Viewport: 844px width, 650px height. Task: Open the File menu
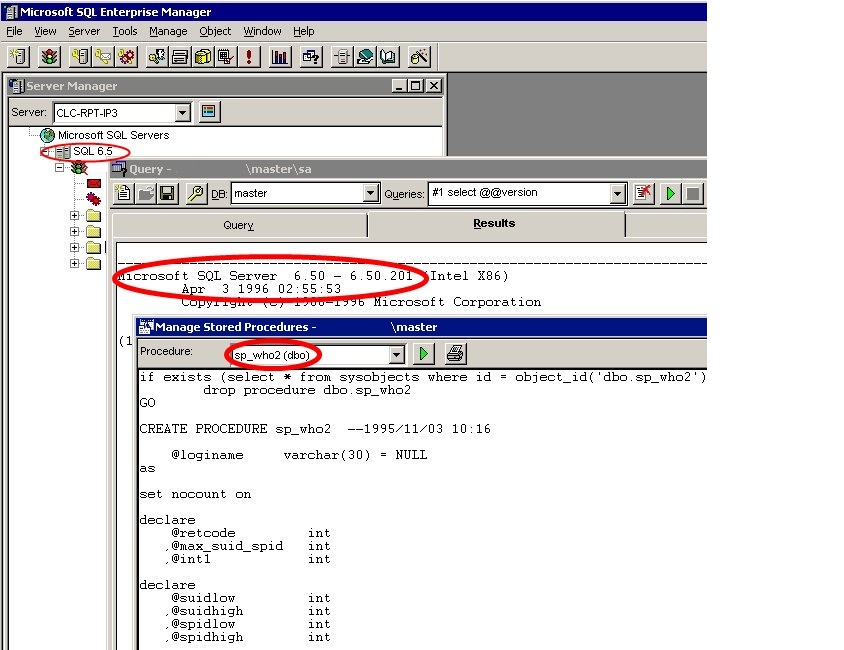(x=15, y=31)
